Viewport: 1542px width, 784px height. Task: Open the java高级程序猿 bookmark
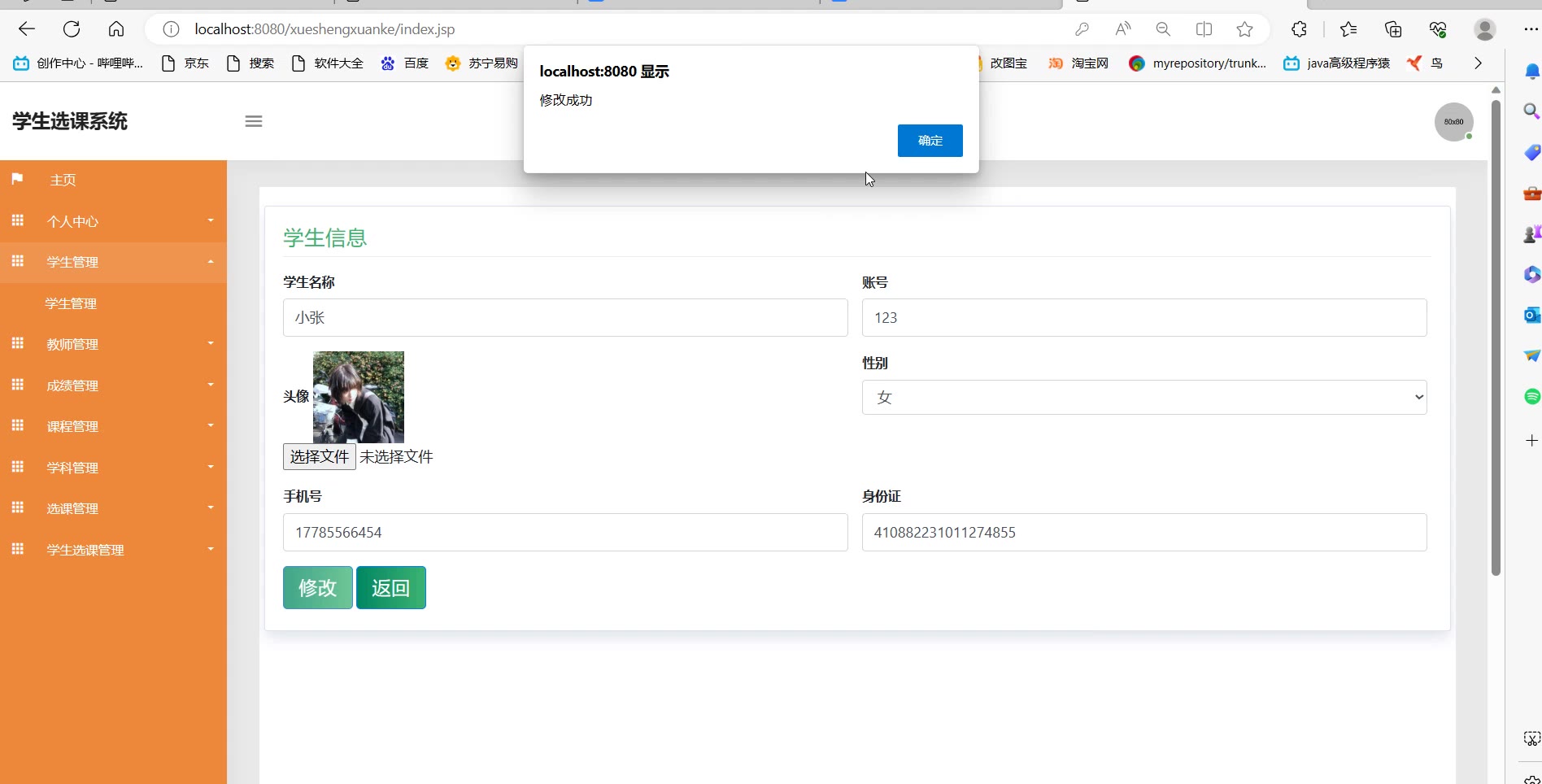1337,63
